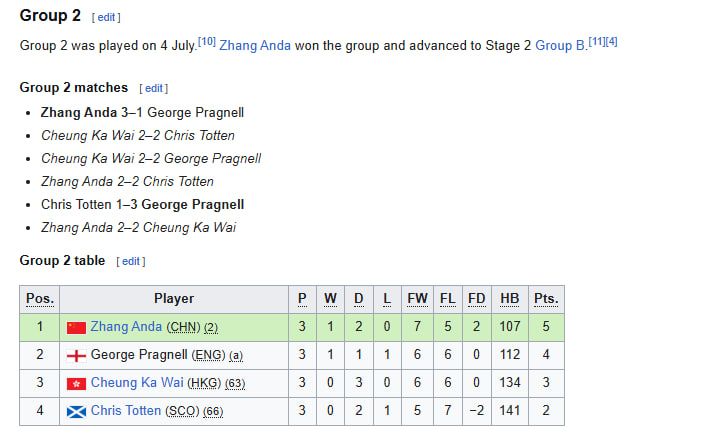Click the China flag icon
Viewport: 716px width, 441px height.
[76, 327]
